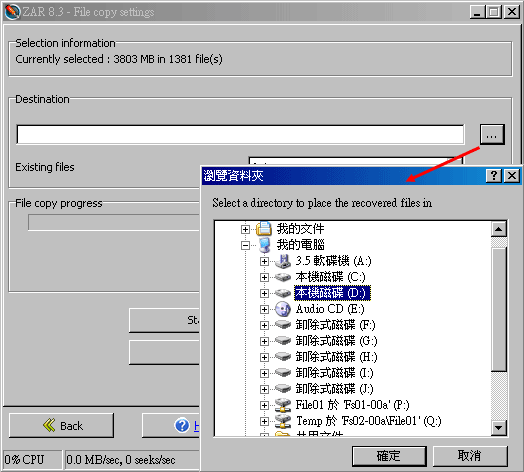Select removable disk (J:) in the tree
The height and width of the screenshot is (472, 524).
pyautogui.click(x=334, y=389)
